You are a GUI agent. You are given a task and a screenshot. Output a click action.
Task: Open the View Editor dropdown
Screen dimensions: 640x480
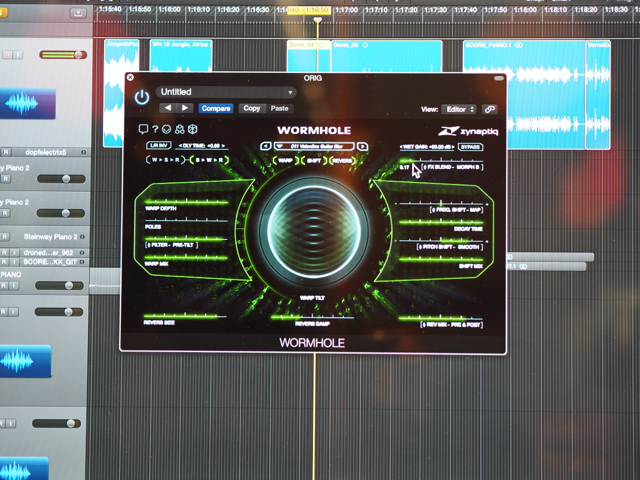[x=459, y=109]
